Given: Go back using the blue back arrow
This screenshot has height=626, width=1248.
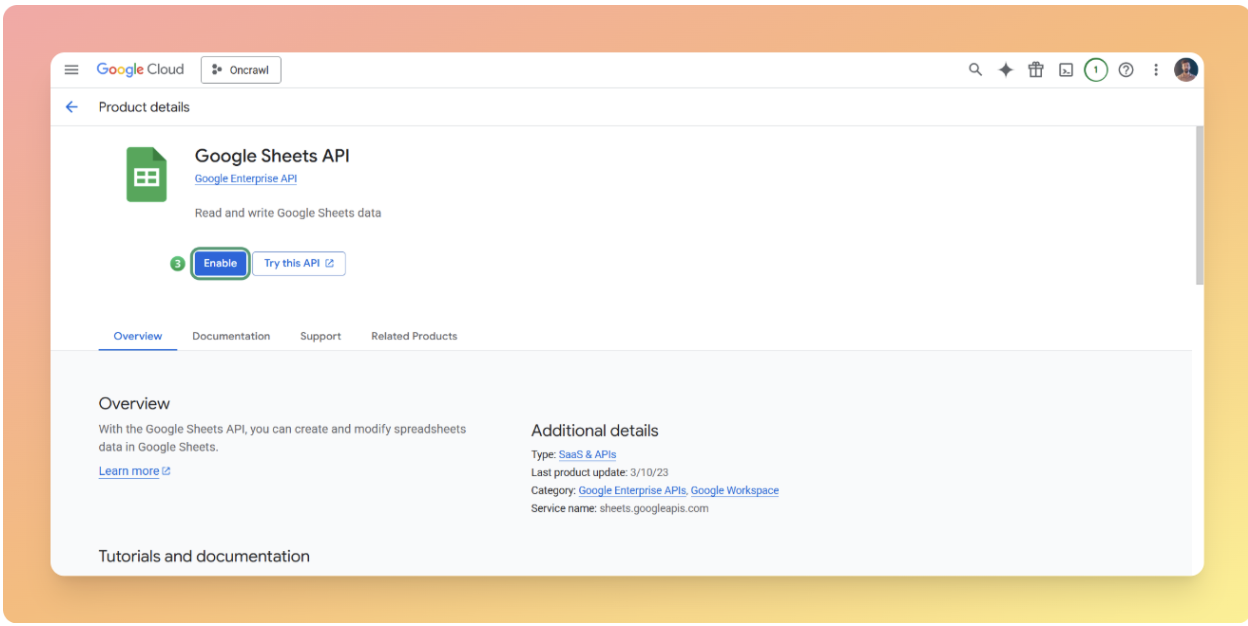Looking at the screenshot, I should click(x=71, y=106).
